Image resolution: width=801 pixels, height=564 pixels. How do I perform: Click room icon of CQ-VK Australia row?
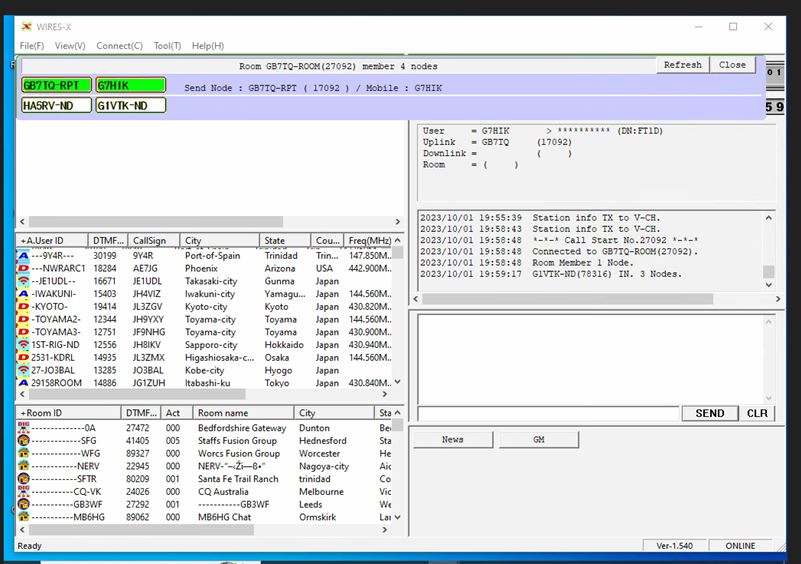tap(23, 491)
